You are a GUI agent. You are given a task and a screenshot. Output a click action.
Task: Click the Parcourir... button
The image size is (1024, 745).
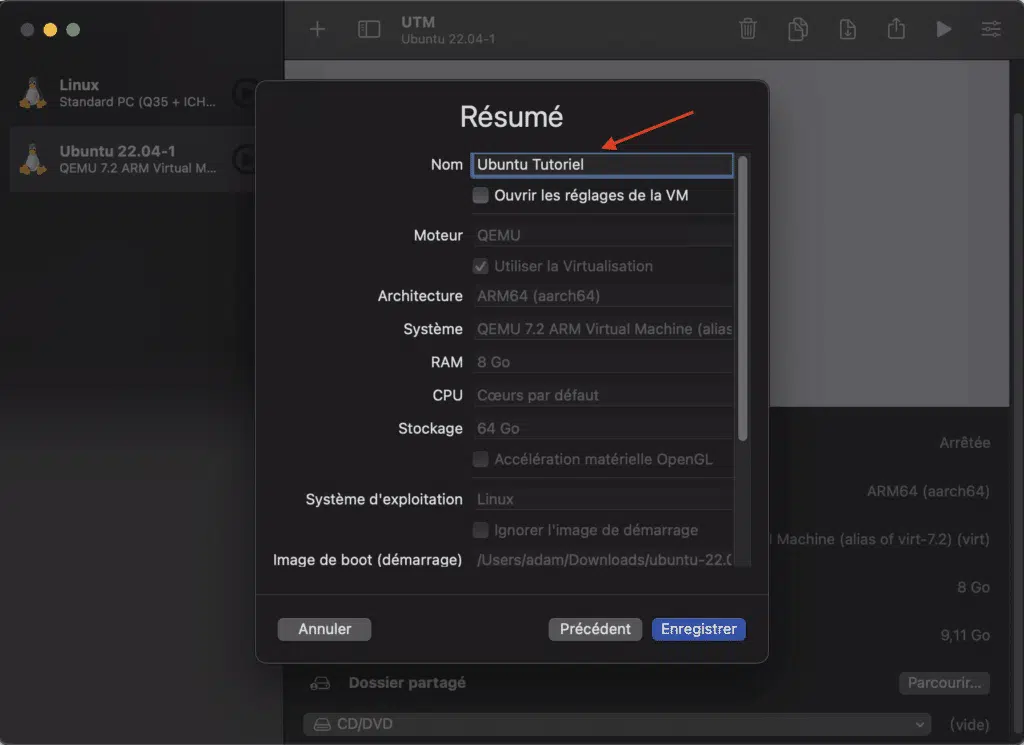click(944, 683)
